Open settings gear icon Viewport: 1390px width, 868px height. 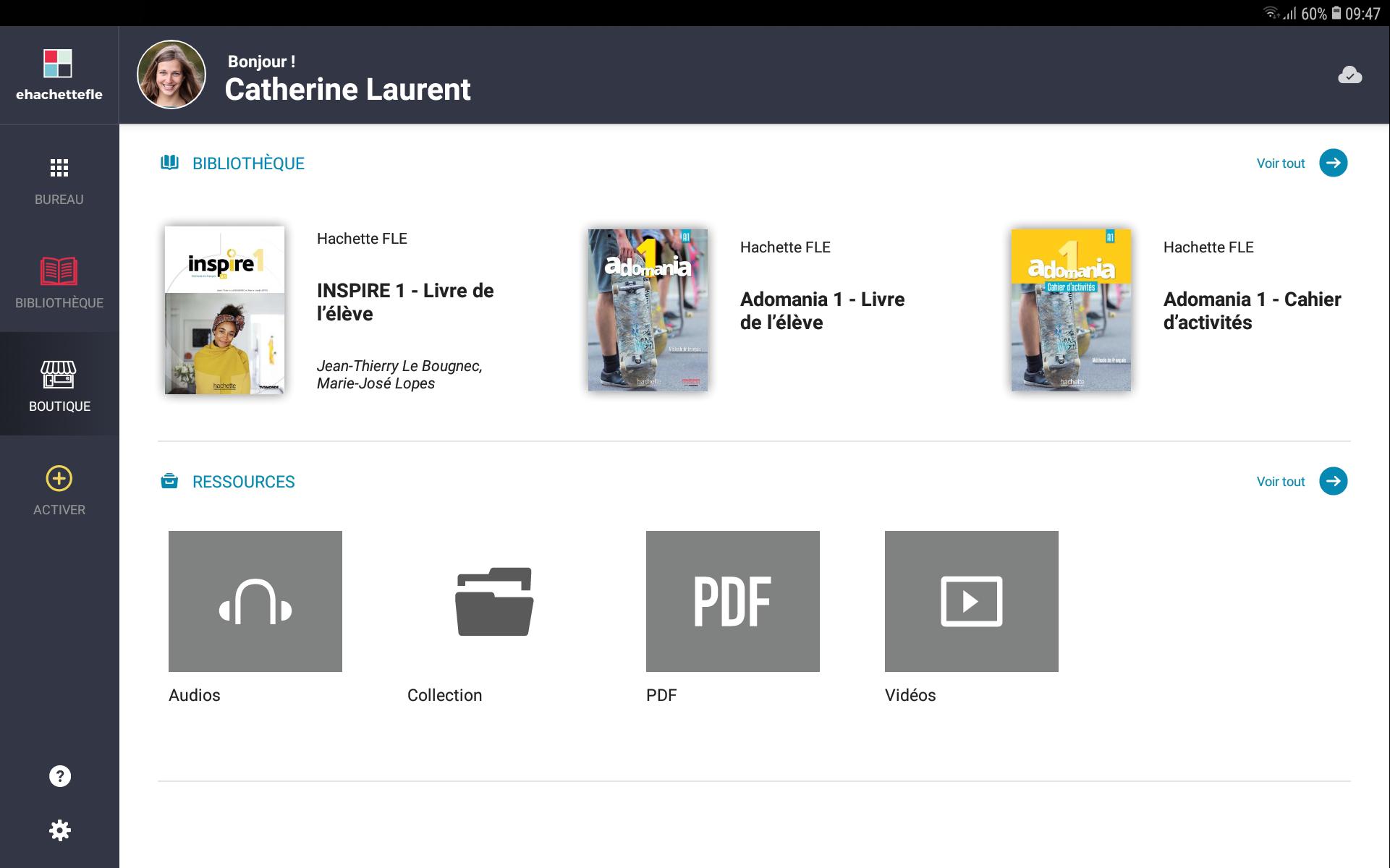[60, 830]
